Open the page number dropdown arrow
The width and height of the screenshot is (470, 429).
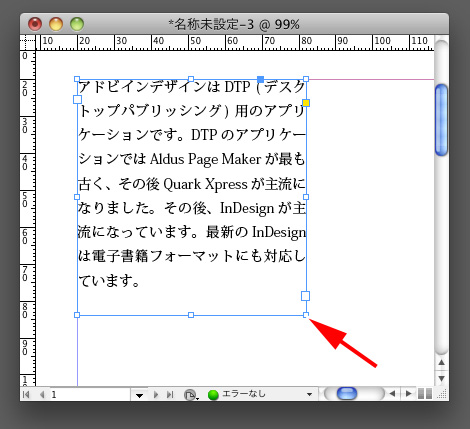139,395
